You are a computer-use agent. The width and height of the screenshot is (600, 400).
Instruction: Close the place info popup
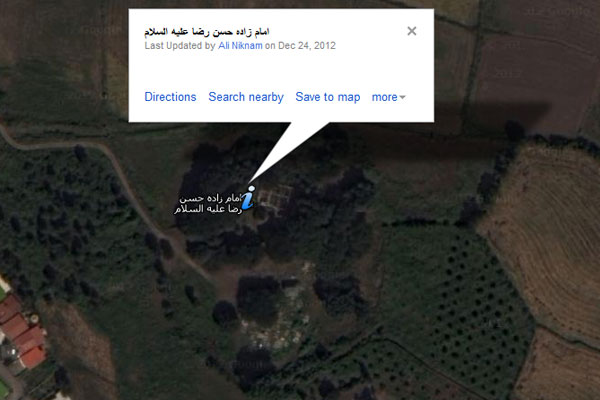click(x=412, y=31)
